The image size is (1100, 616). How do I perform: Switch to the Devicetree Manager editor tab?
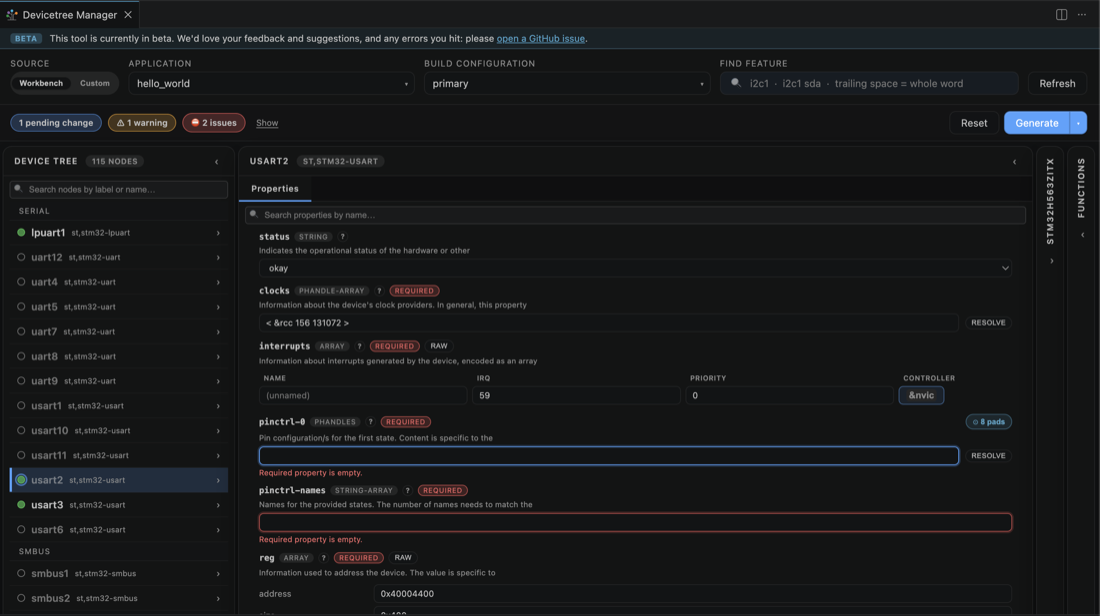tap(69, 15)
